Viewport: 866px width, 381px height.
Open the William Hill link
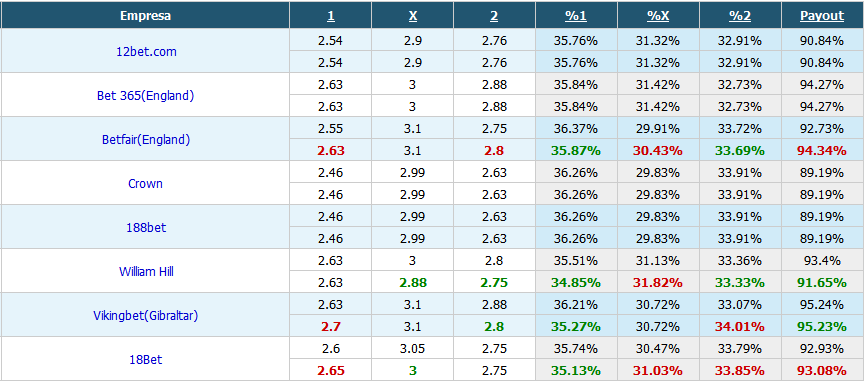tap(146, 272)
